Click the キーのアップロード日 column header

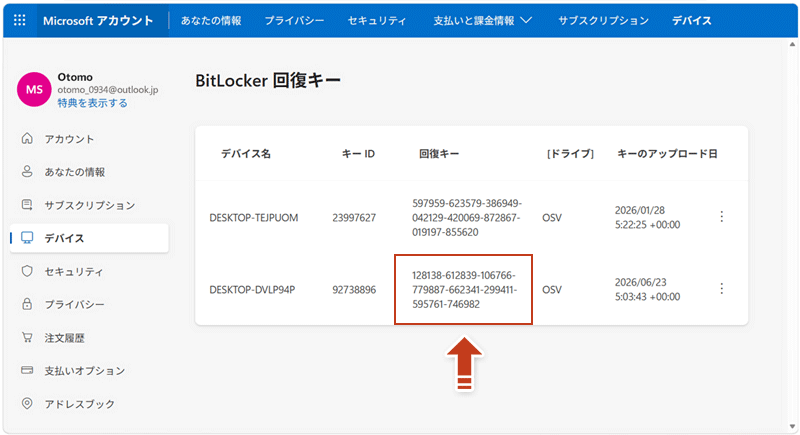(x=667, y=153)
